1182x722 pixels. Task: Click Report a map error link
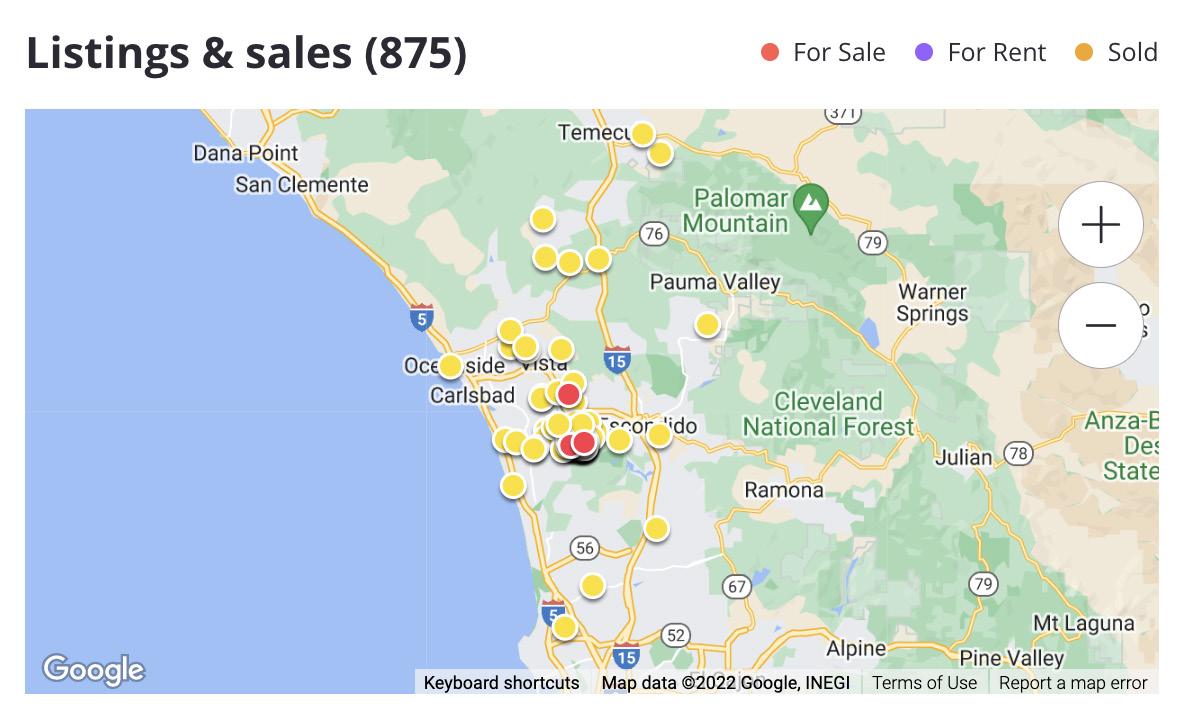pyautogui.click(x=1073, y=683)
